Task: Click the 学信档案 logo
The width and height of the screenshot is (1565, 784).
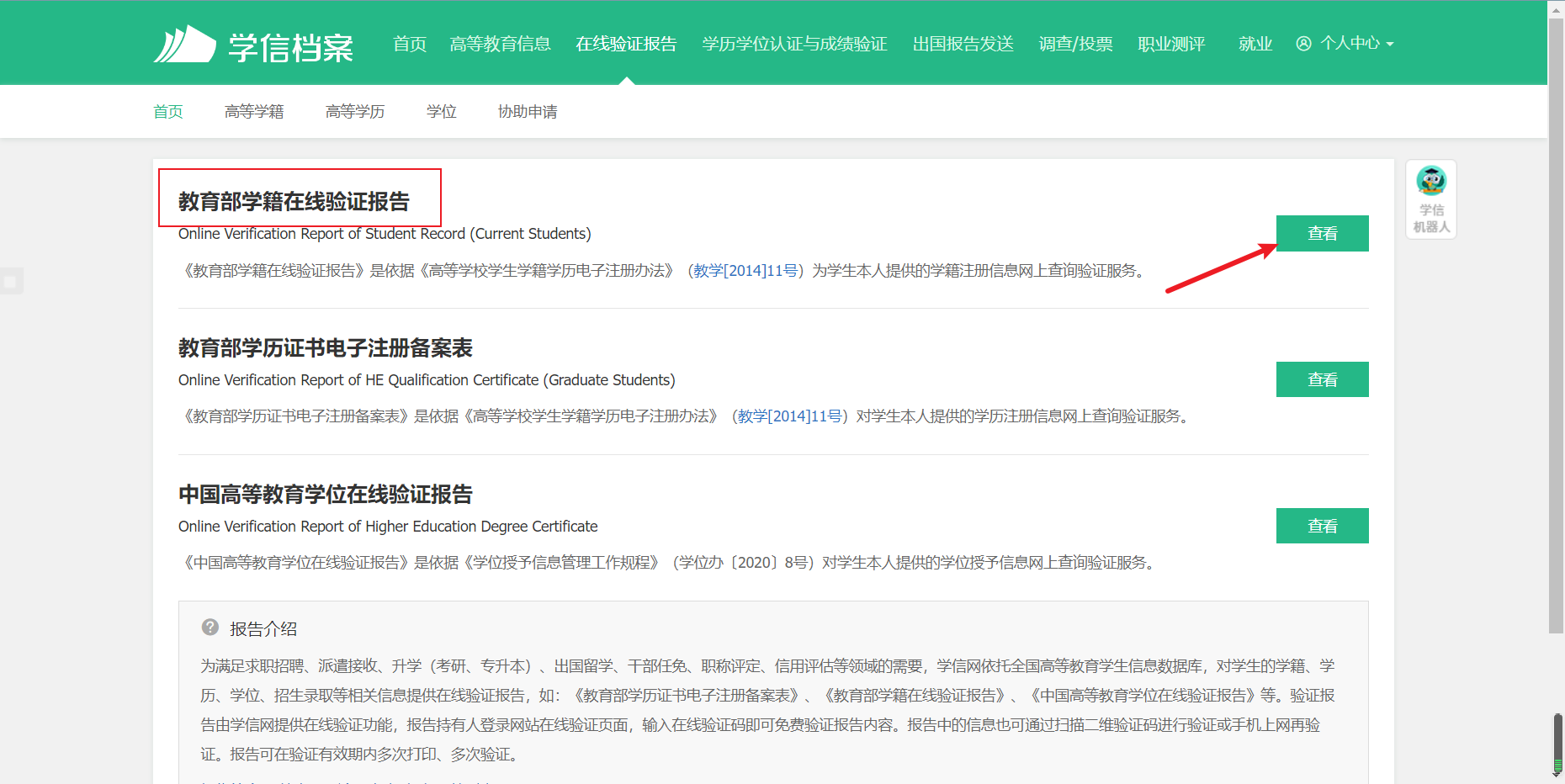Action: click(x=253, y=45)
